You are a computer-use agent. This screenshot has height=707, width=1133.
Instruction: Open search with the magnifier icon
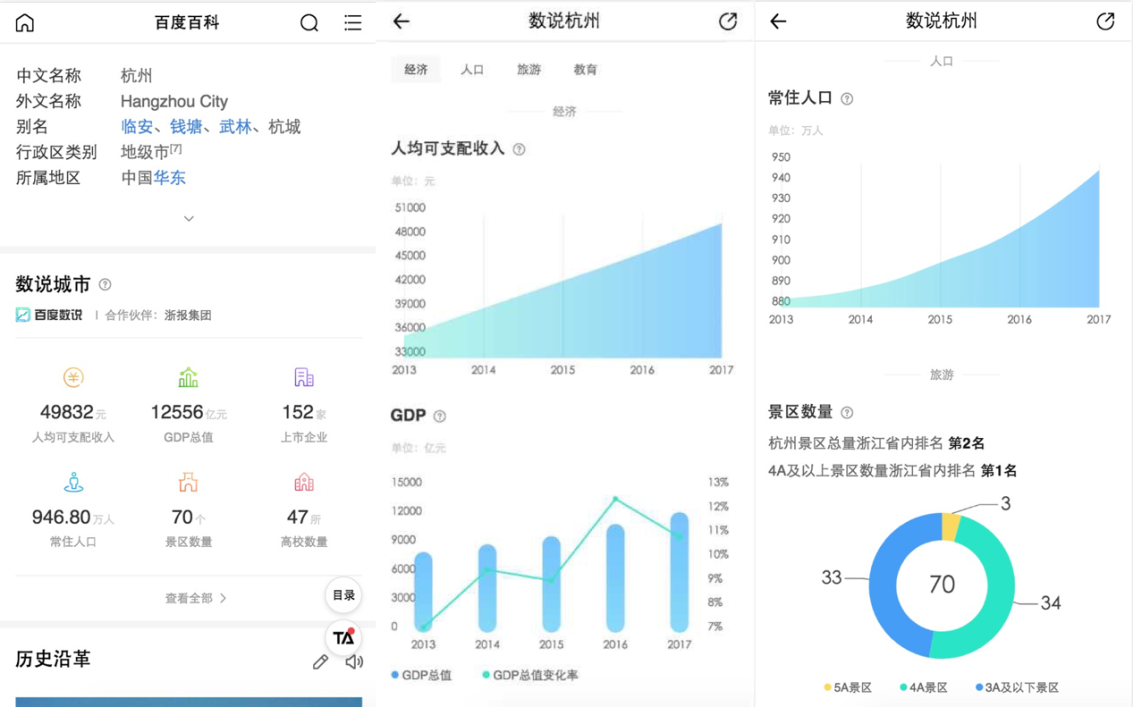coord(309,22)
